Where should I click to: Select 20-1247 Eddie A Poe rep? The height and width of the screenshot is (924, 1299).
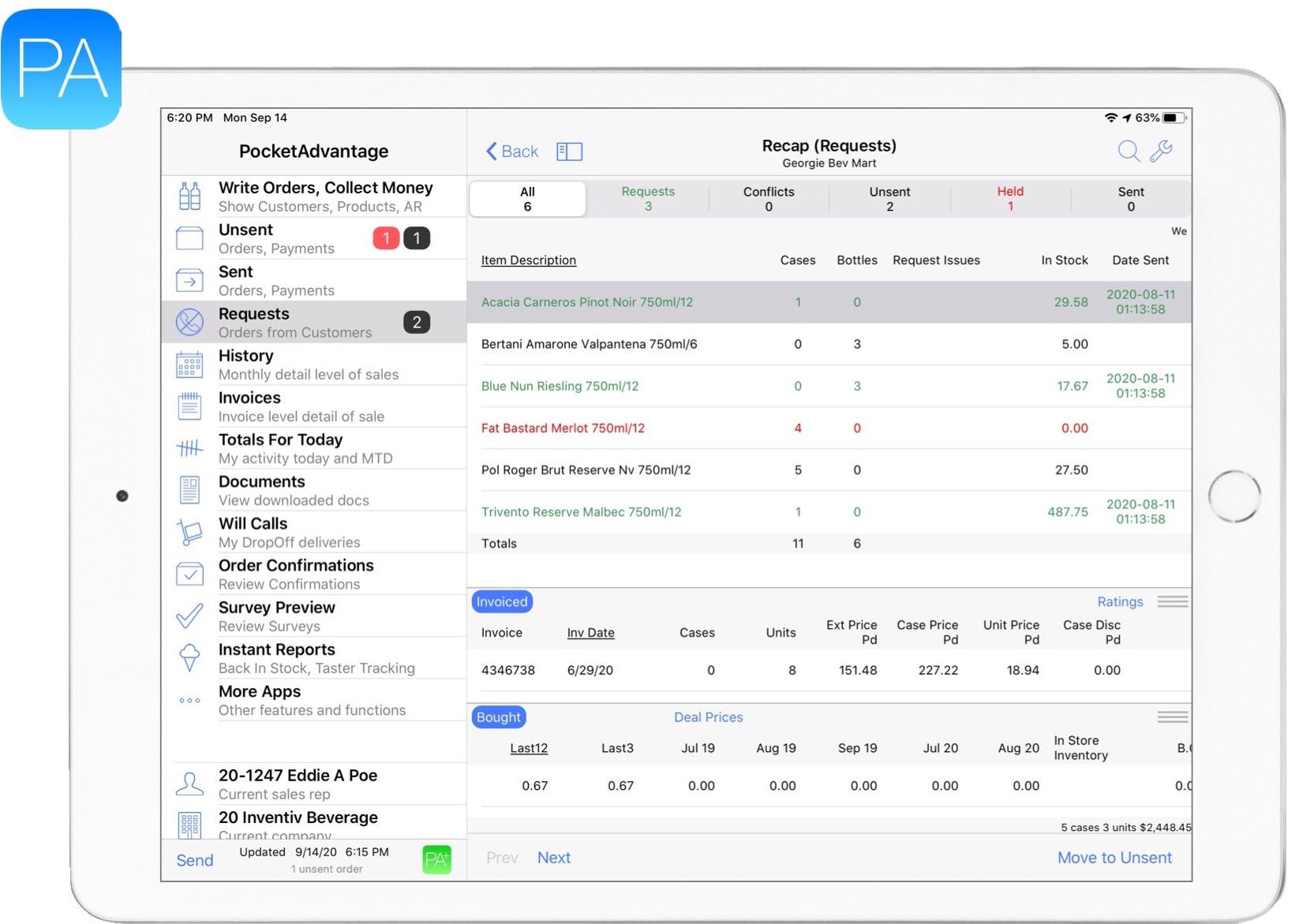pos(314,784)
